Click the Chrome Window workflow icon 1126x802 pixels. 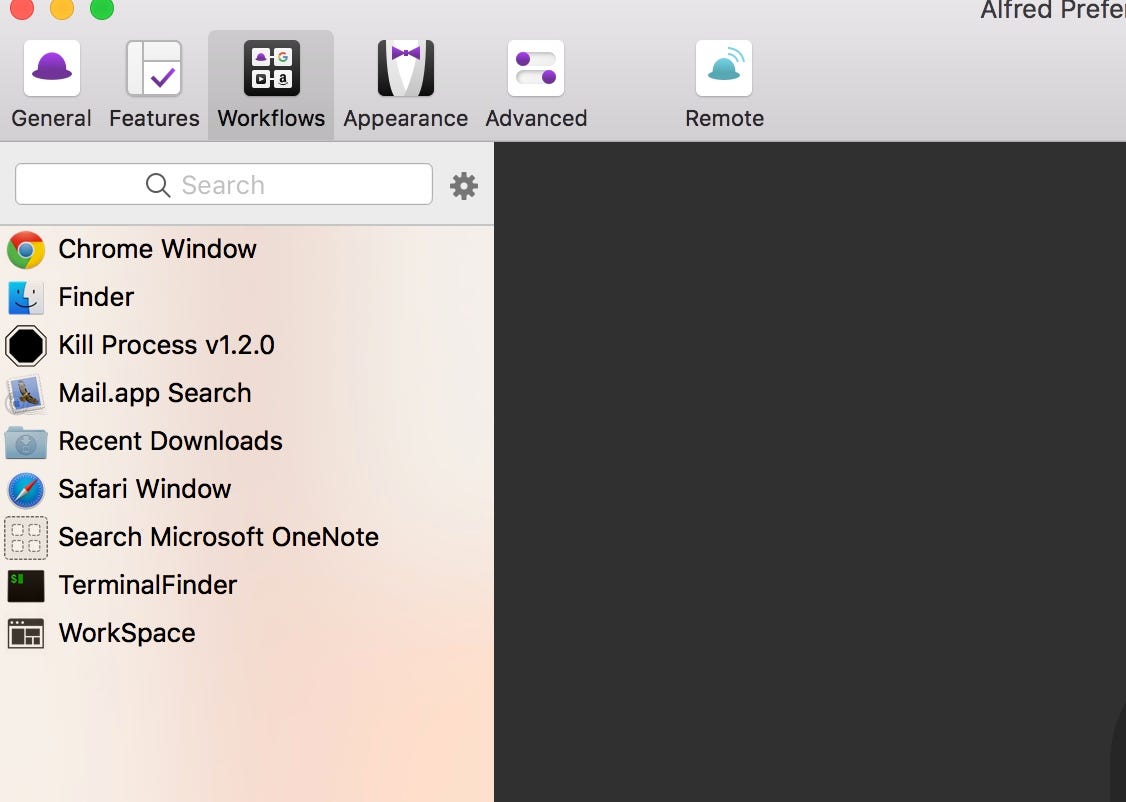coord(26,250)
